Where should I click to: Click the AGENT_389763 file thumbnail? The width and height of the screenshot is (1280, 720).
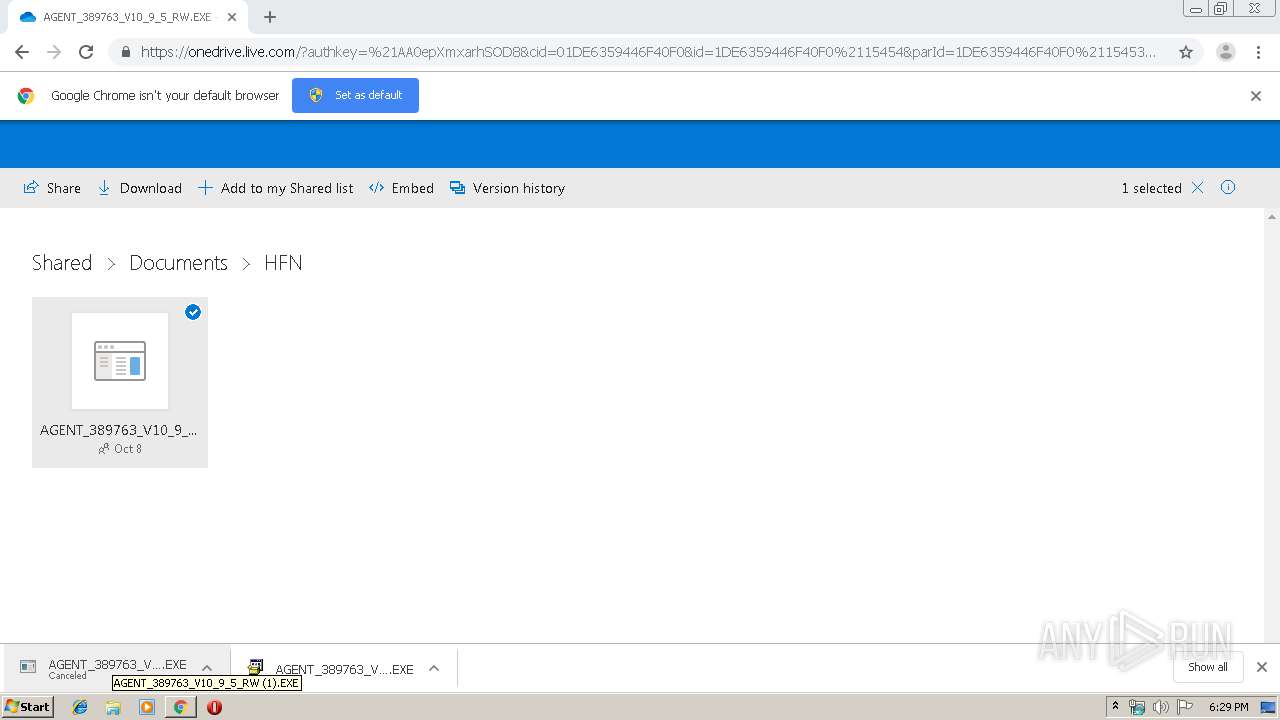(120, 361)
